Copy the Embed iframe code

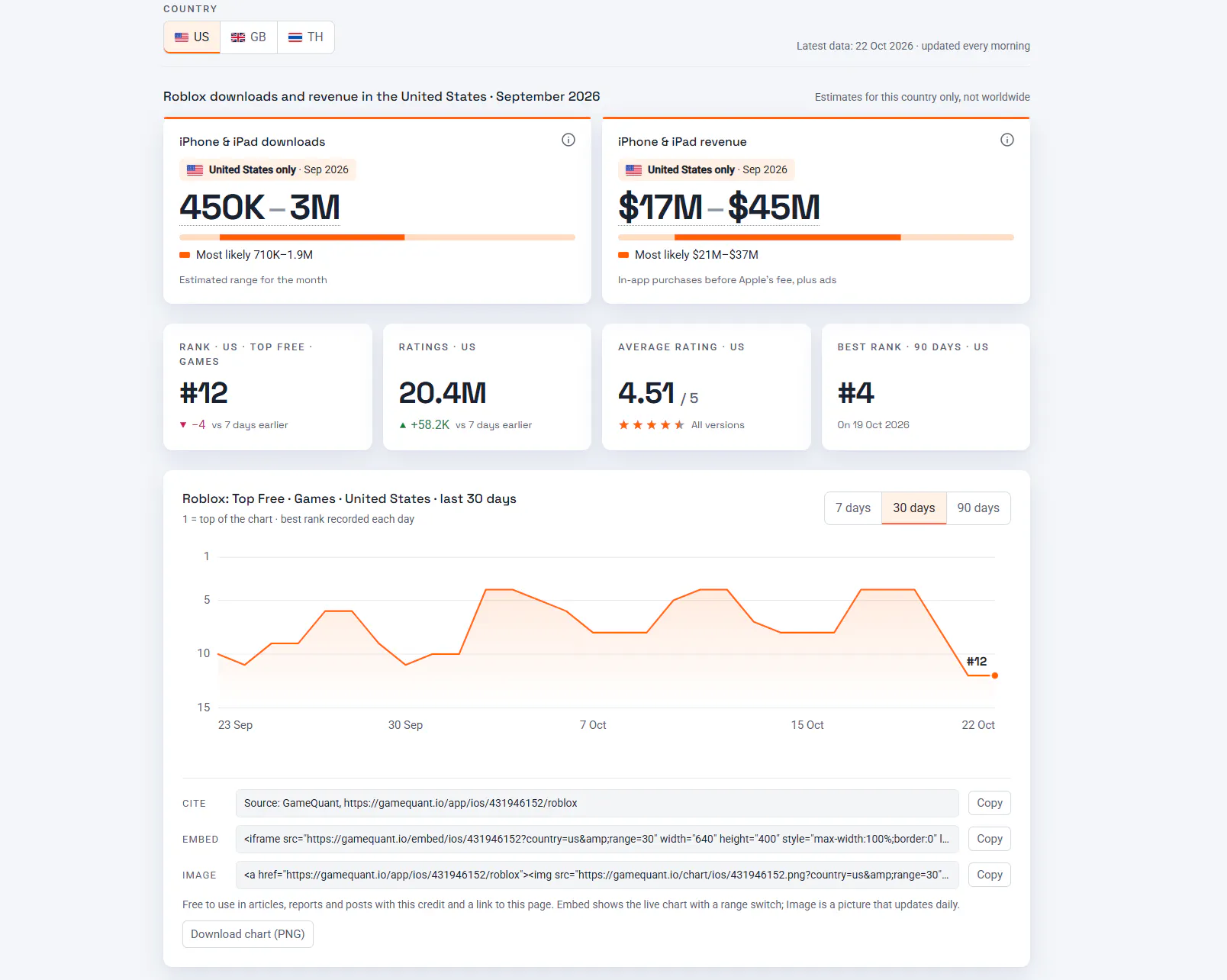coord(990,839)
